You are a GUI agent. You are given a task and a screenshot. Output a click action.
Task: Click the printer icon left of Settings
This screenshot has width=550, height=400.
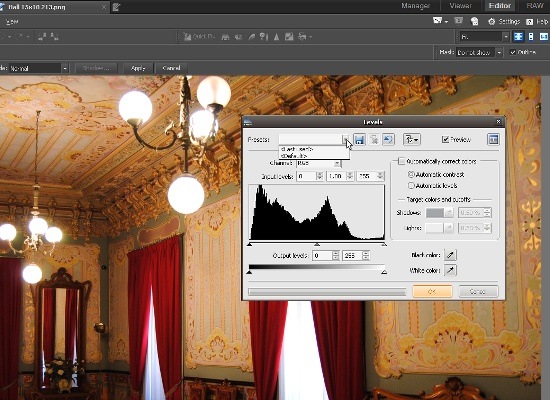click(474, 21)
